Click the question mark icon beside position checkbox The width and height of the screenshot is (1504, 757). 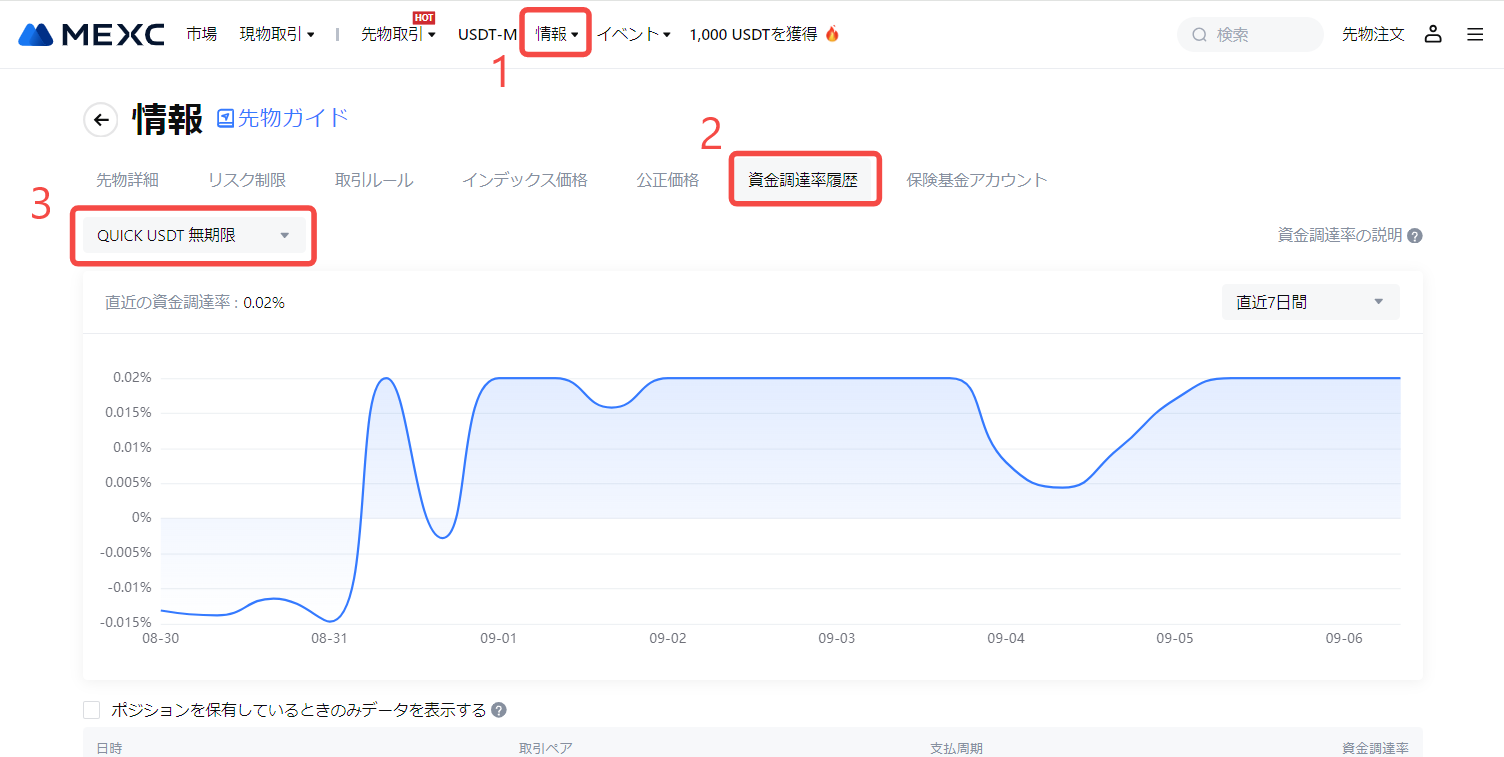pyautogui.click(x=499, y=710)
